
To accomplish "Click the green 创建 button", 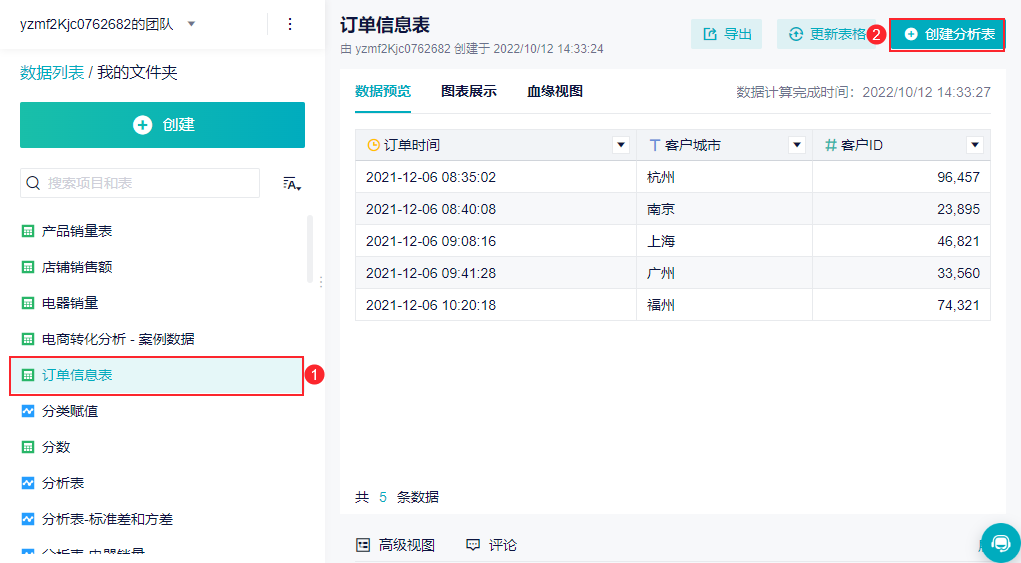I will point(162,125).
